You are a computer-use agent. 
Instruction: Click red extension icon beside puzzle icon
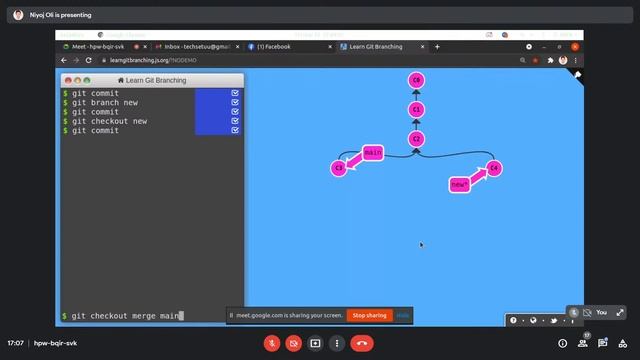click(x=536, y=60)
